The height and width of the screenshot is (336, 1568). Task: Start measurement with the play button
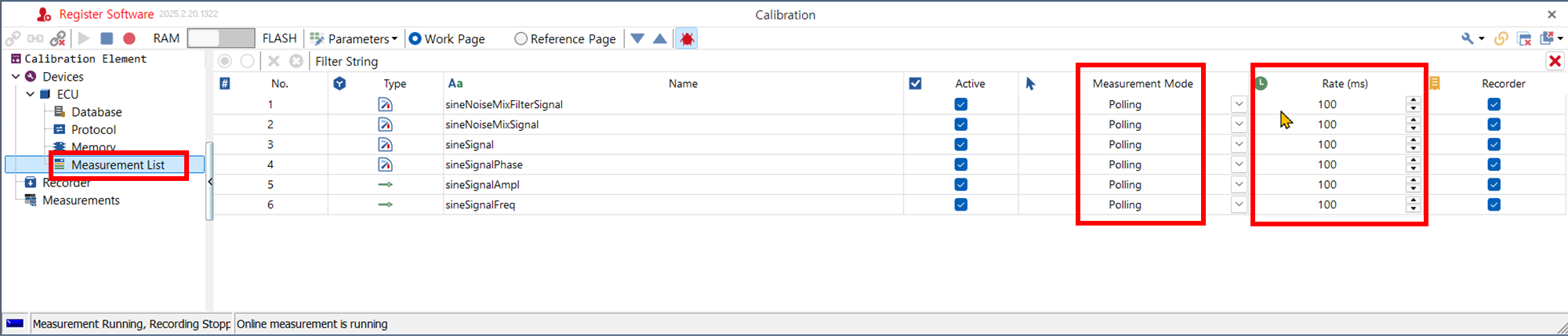coord(84,38)
